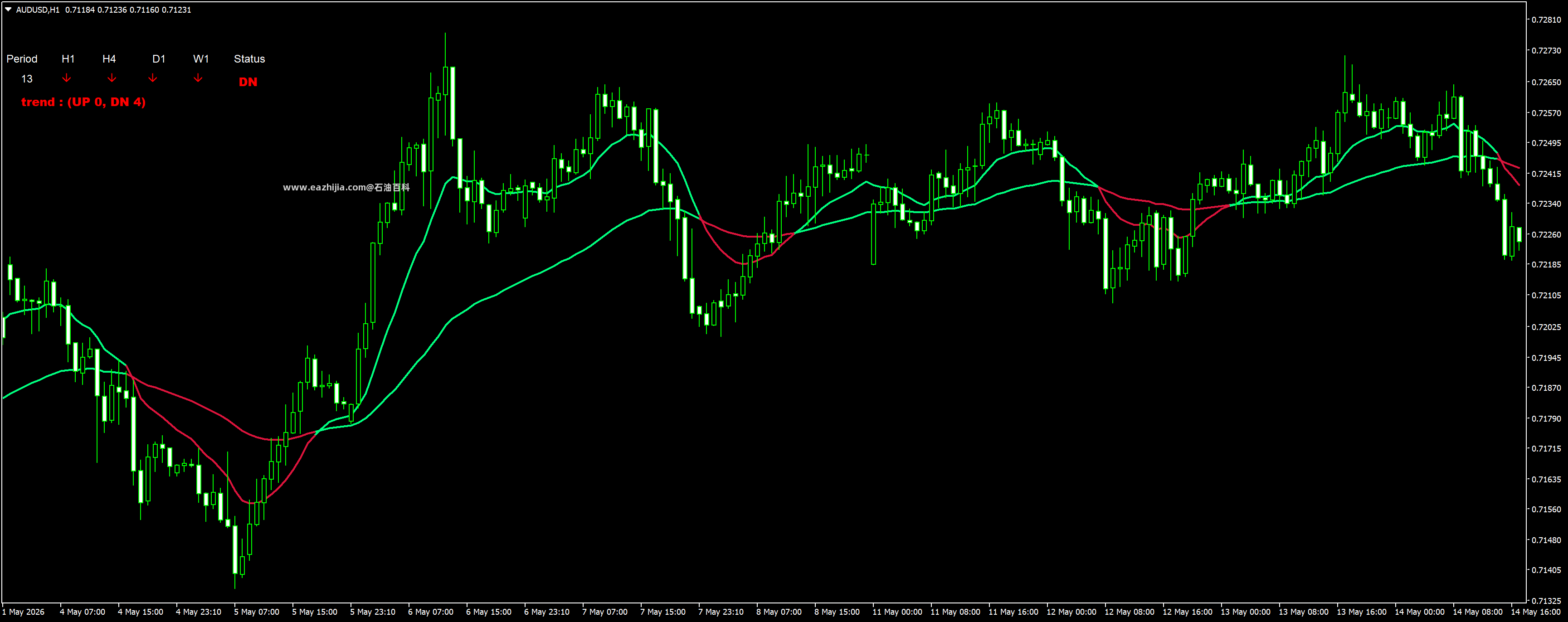Click price level 0.71560 on price axis

pos(1546,510)
